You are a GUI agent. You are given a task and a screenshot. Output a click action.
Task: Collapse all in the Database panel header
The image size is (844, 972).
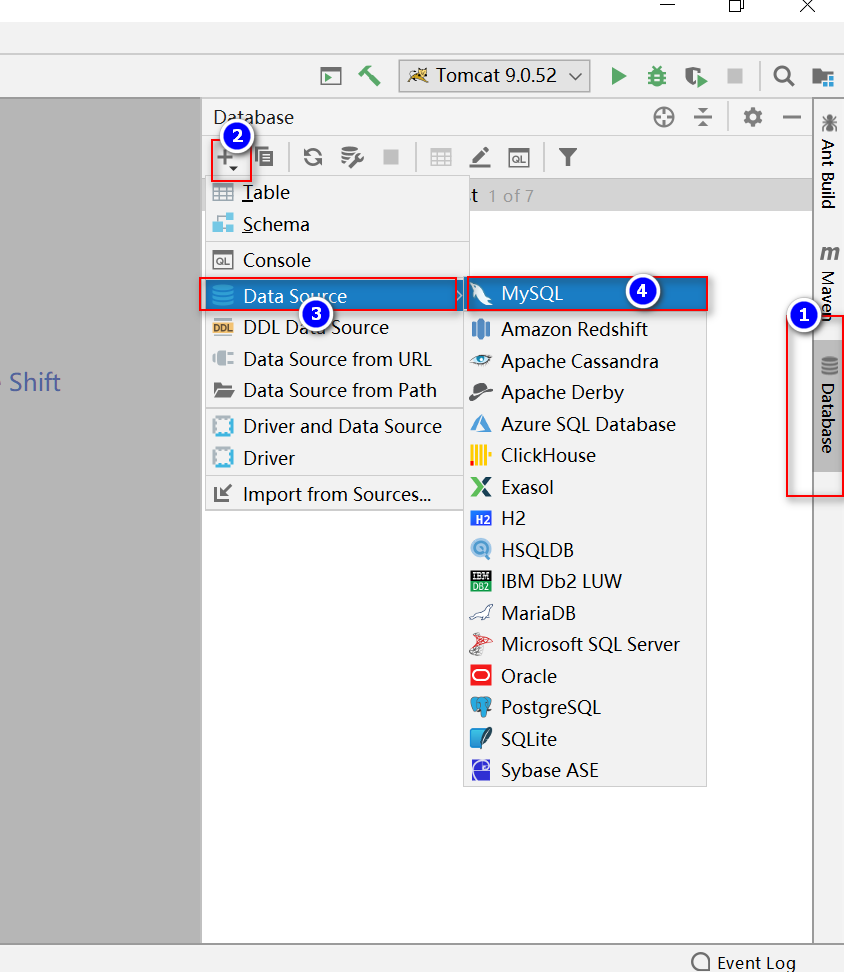coord(703,117)
